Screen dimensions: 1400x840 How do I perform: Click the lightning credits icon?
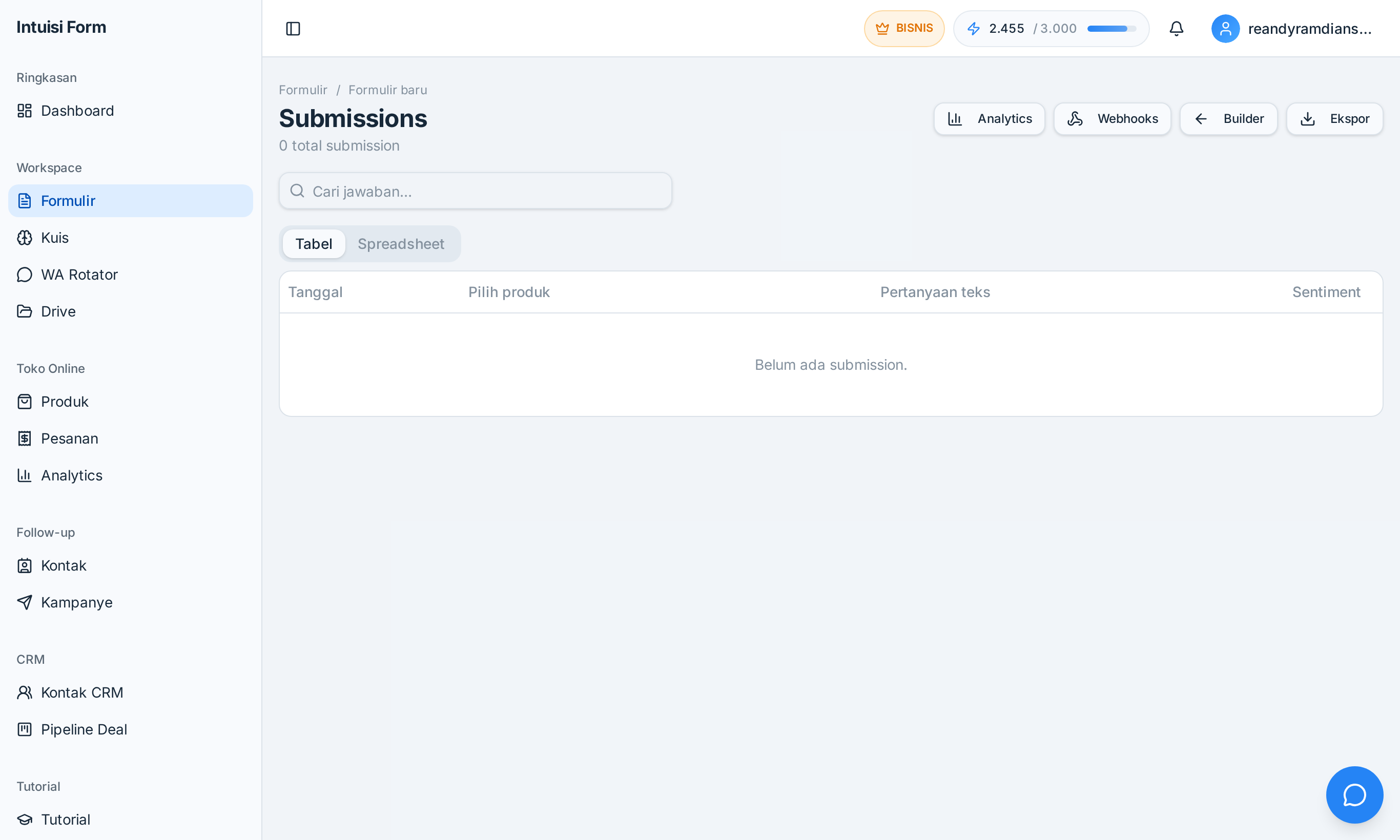point(974,28)
